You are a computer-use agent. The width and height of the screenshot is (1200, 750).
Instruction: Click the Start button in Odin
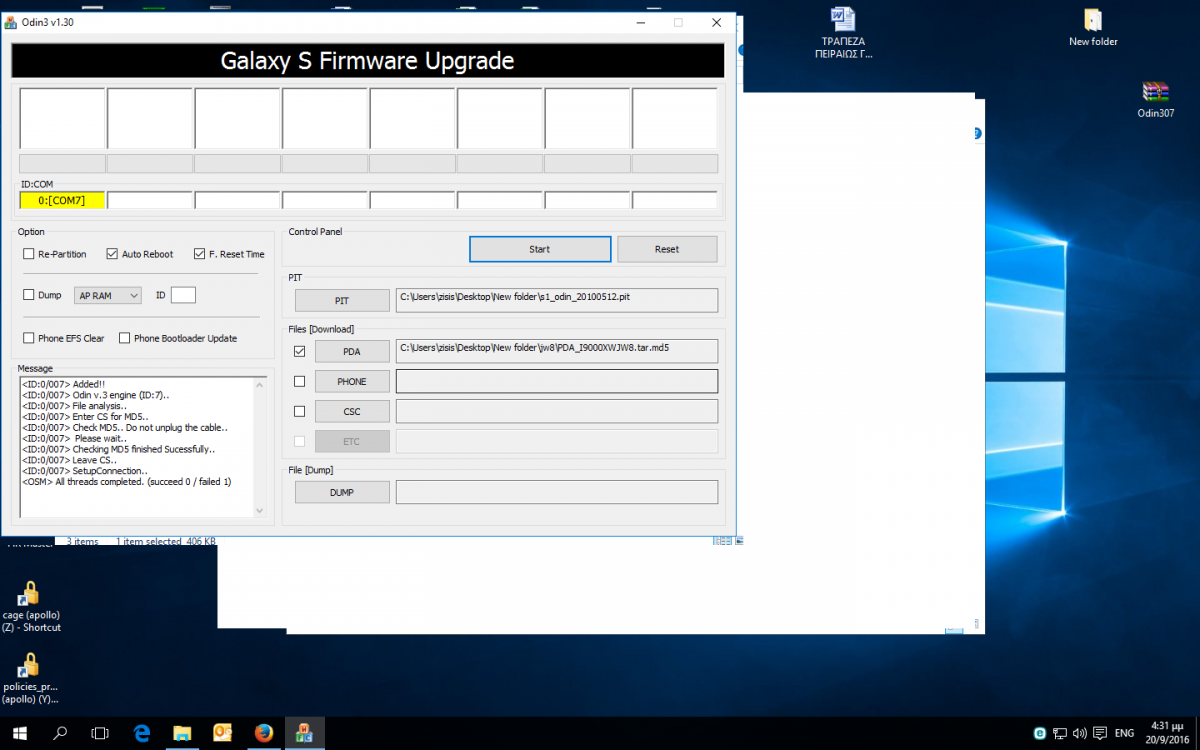(x=540, y=249)
